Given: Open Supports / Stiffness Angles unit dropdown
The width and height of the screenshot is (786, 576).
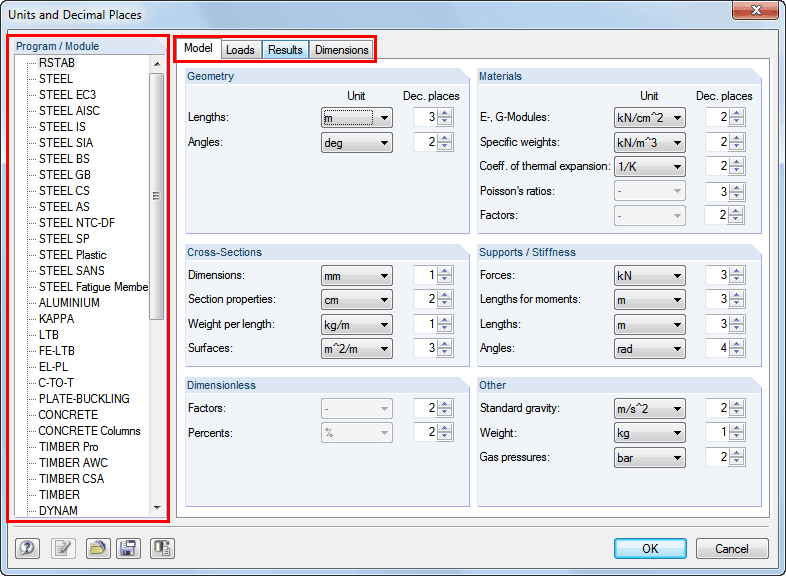Looking at the screenshot, I should pyautogui.click(x=650, y=348).
